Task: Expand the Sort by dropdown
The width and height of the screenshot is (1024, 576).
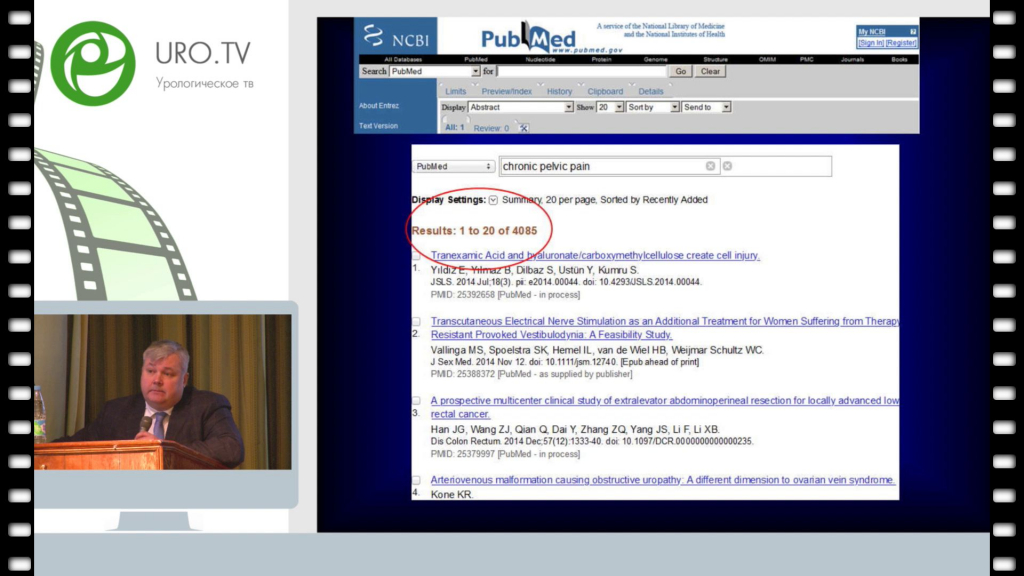Action: coord(652,107)
